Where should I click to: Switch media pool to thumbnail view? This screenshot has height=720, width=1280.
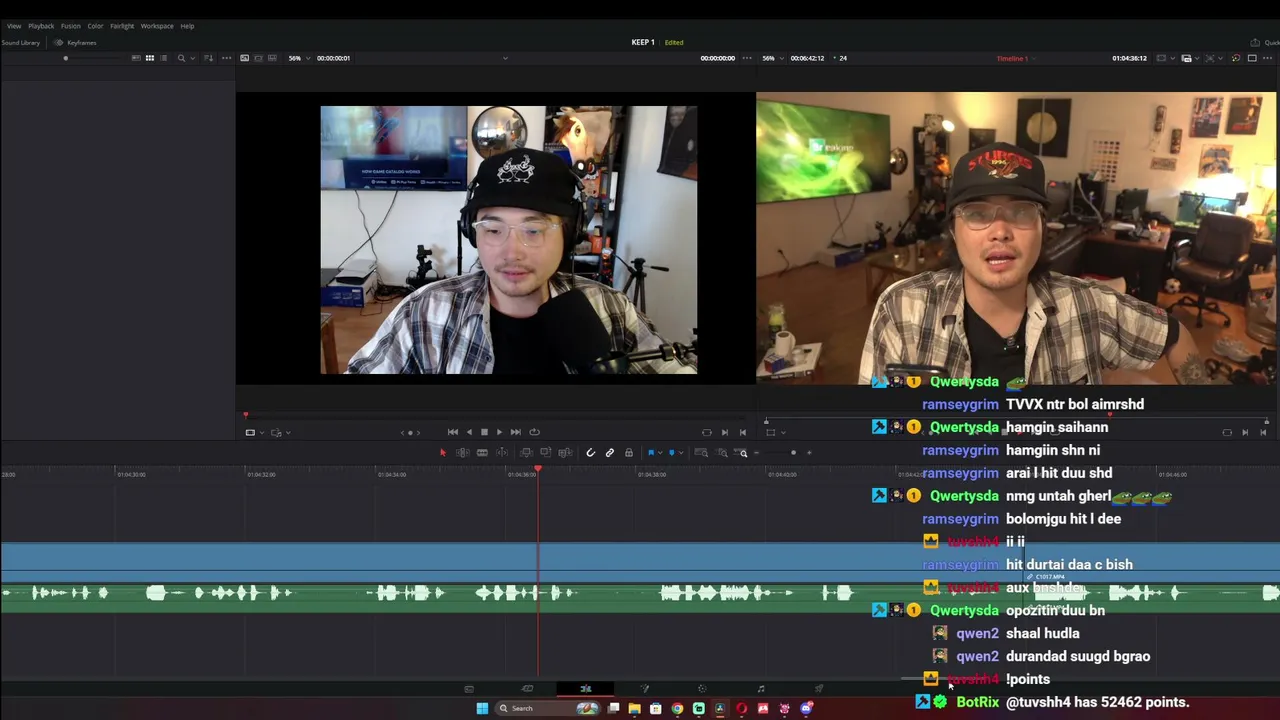click(150, 58)
